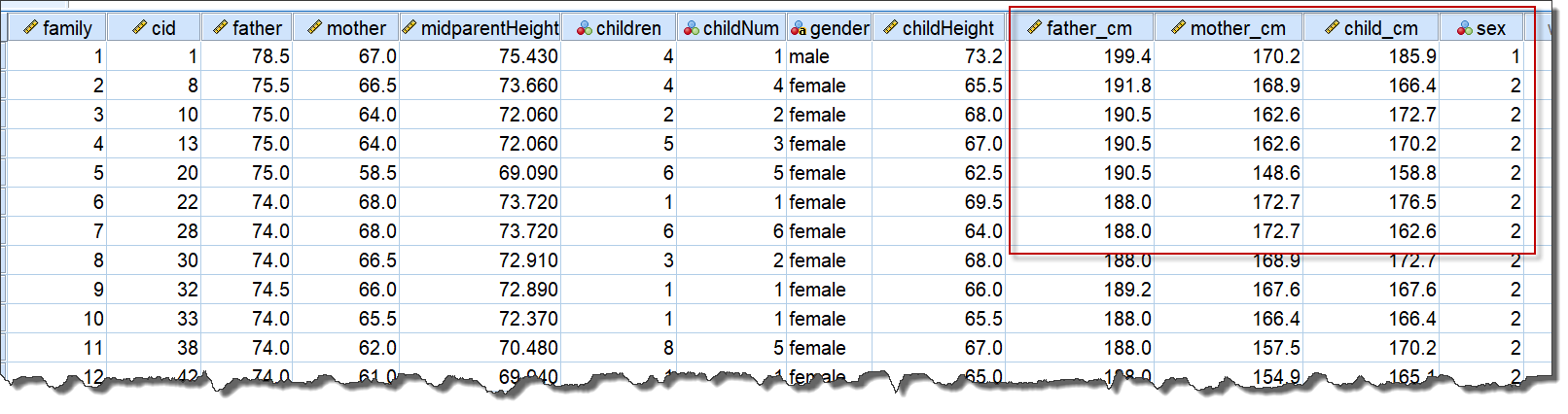Click the ruler icon in father_cm column header
The height and width of the screenshot is (414, 1568).
coord(1034,28)
